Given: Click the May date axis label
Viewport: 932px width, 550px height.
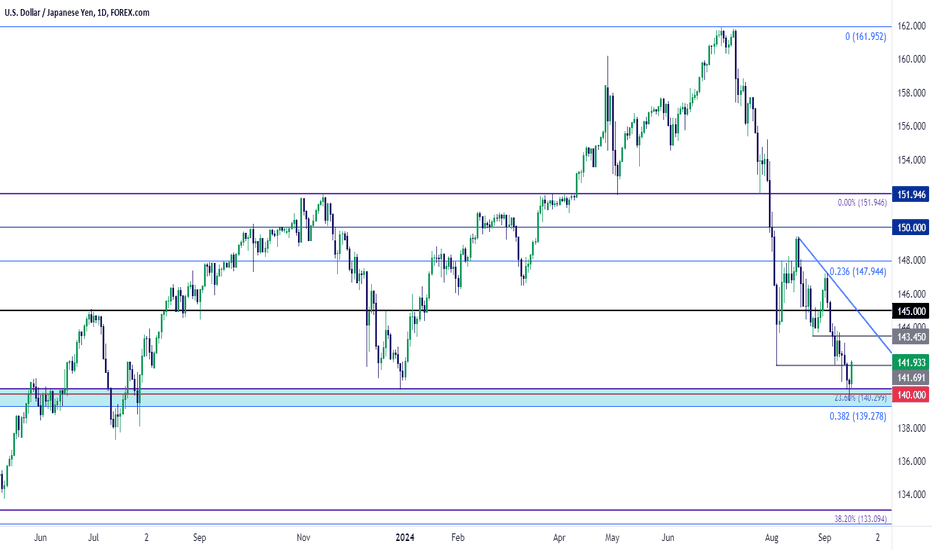Looking at the screenshot, I should 612,538.
